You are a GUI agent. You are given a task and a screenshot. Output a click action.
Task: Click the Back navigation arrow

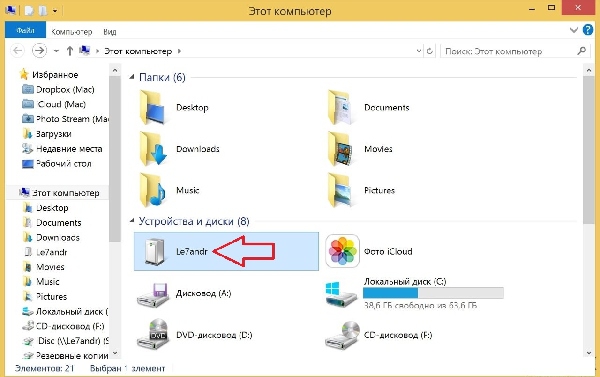(18, 51)
